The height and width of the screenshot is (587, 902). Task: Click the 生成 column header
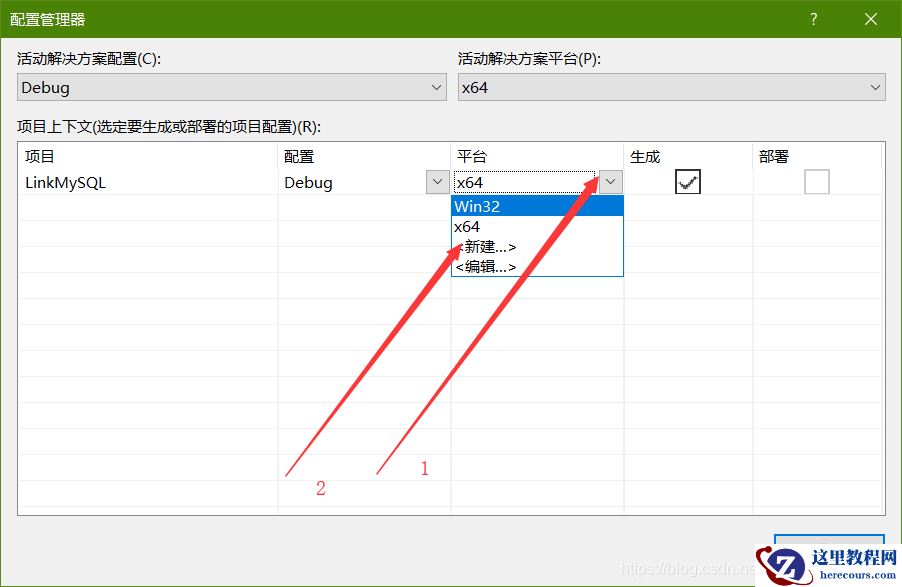tap(688, 157)
